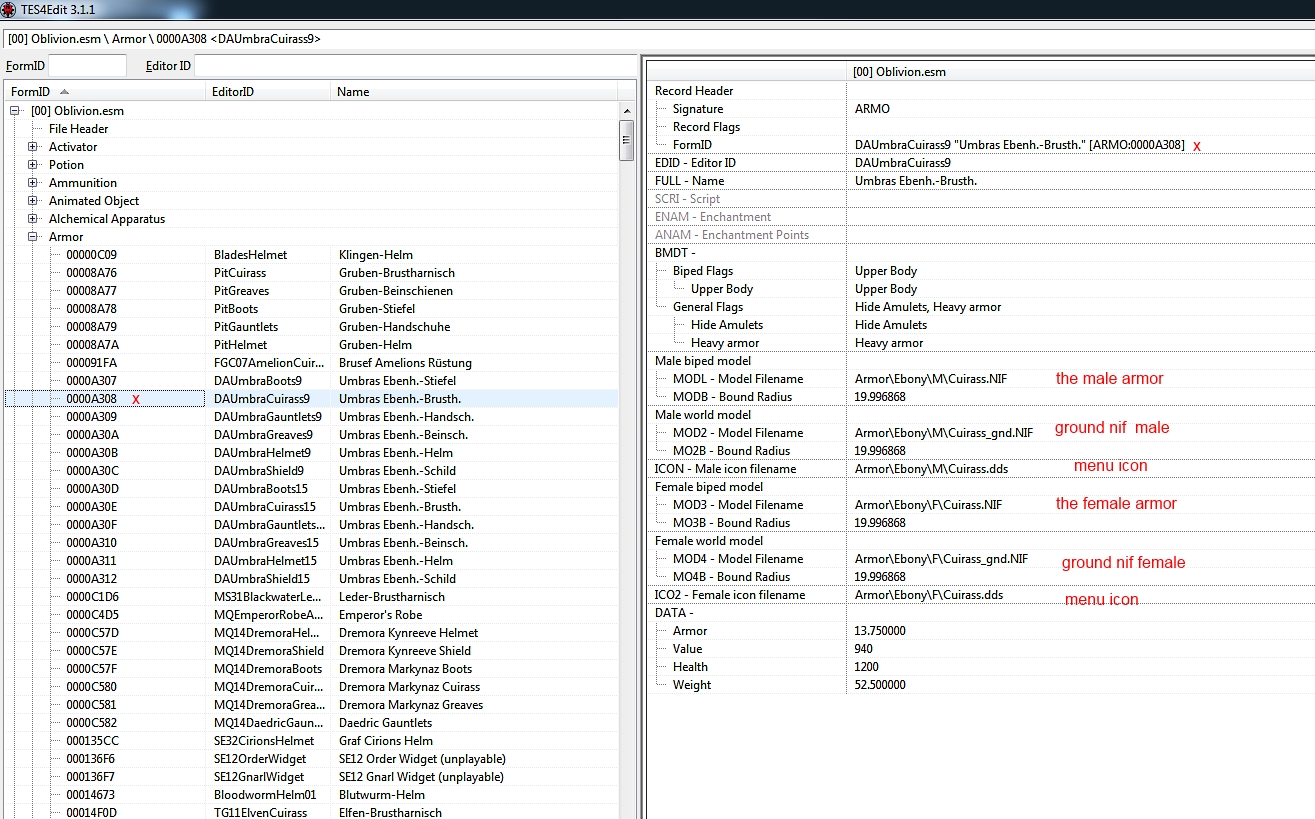Select the Record Flags row
This screenshot has width=1315, height=819.
[980, 127]
